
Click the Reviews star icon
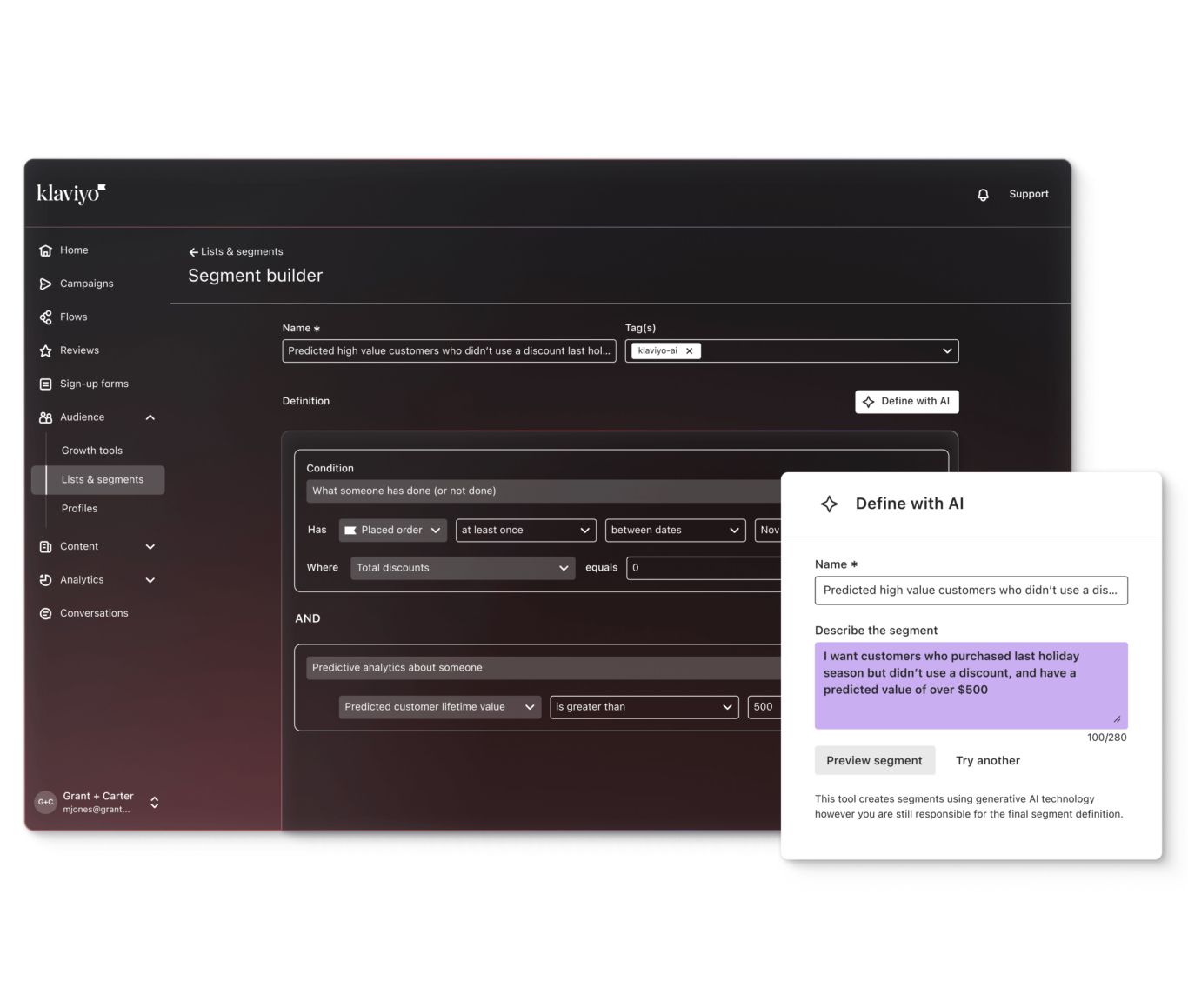(45, 350)
